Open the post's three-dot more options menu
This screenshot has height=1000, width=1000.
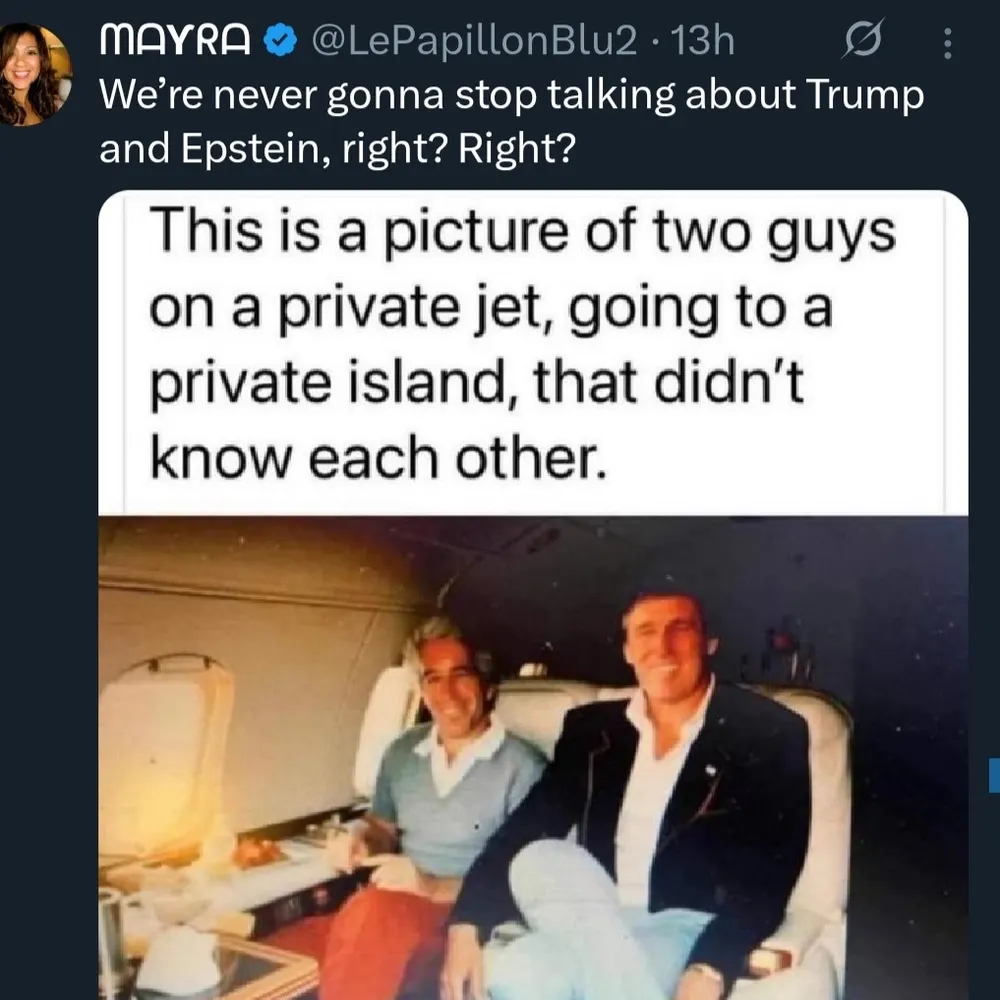[948, 43]
